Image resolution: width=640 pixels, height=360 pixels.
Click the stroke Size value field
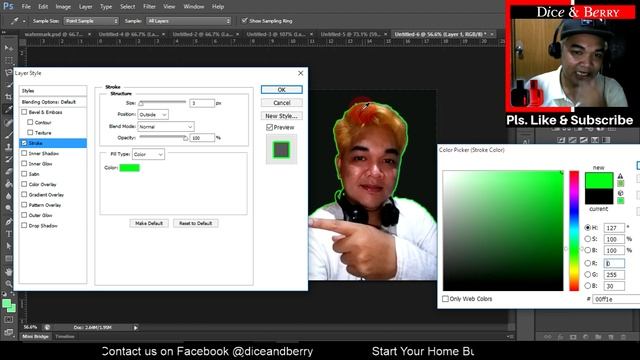point(202,103)
